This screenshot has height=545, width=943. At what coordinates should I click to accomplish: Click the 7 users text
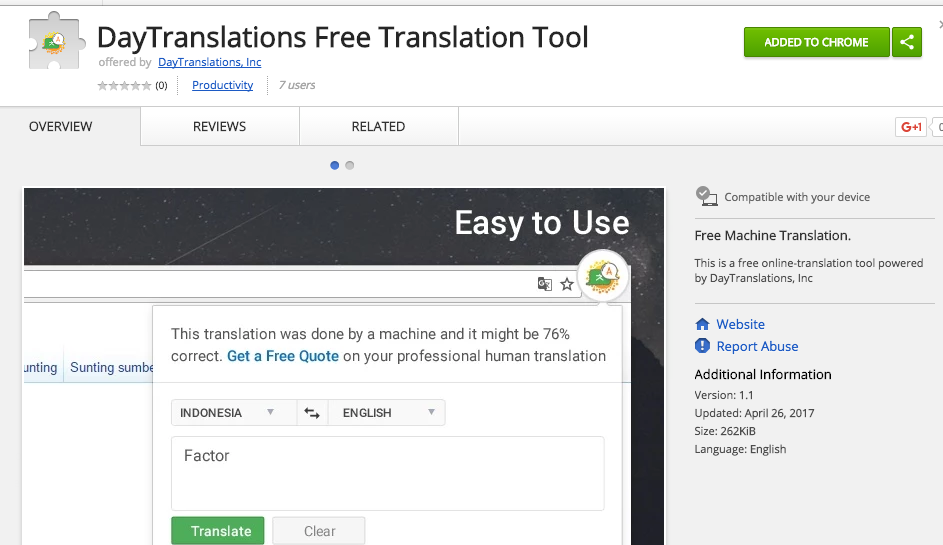pos(296,85)
